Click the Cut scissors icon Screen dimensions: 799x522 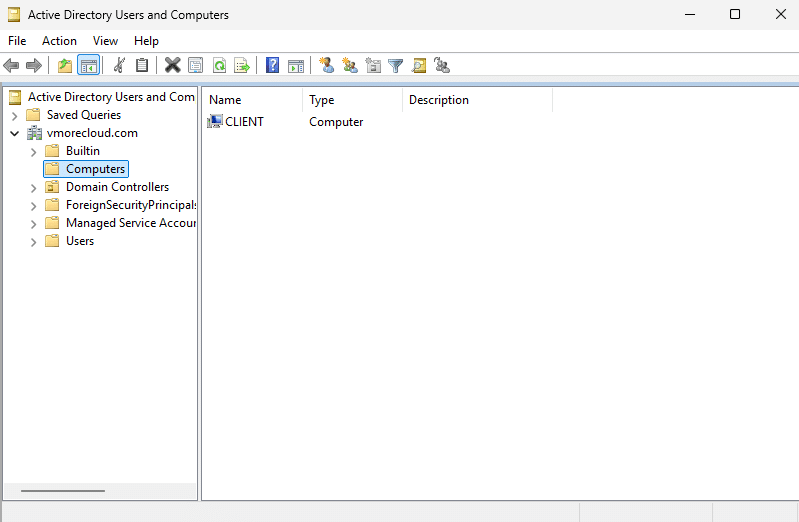click(119, 65)
